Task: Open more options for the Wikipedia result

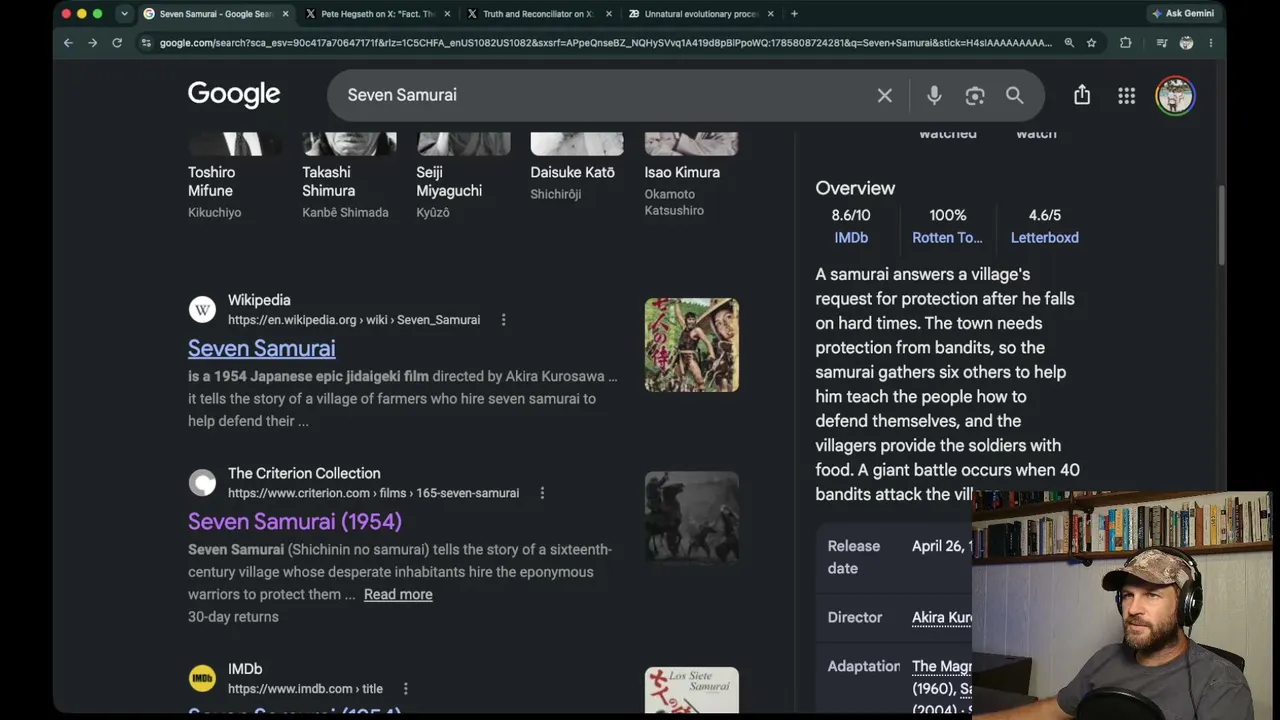Action: pos(503,320)
